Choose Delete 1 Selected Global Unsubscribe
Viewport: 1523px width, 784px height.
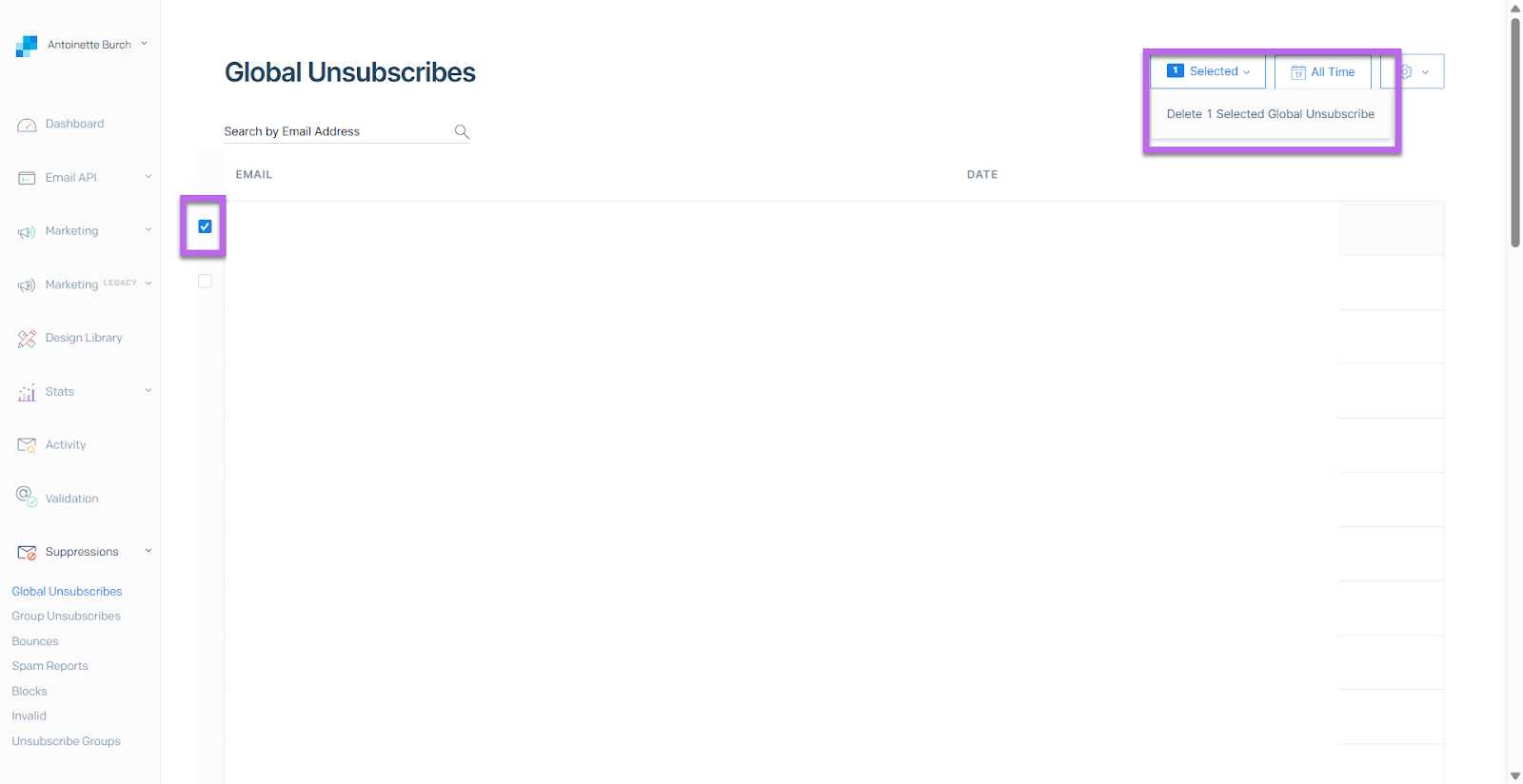(1270, 114)
